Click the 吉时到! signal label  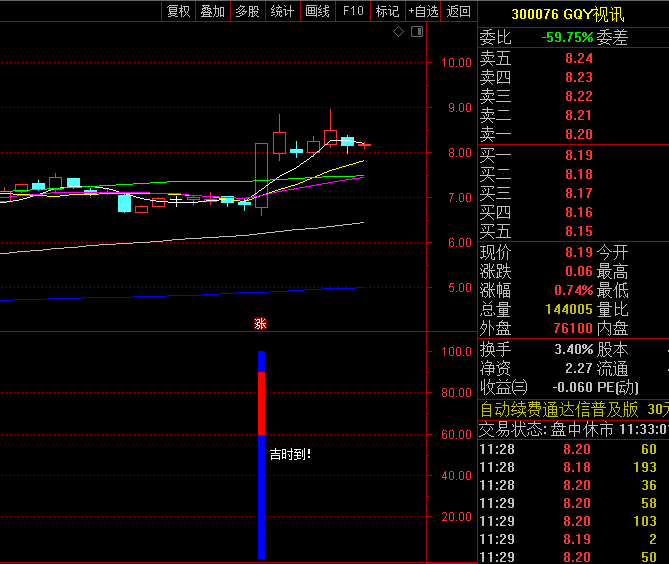pos(291,454)
